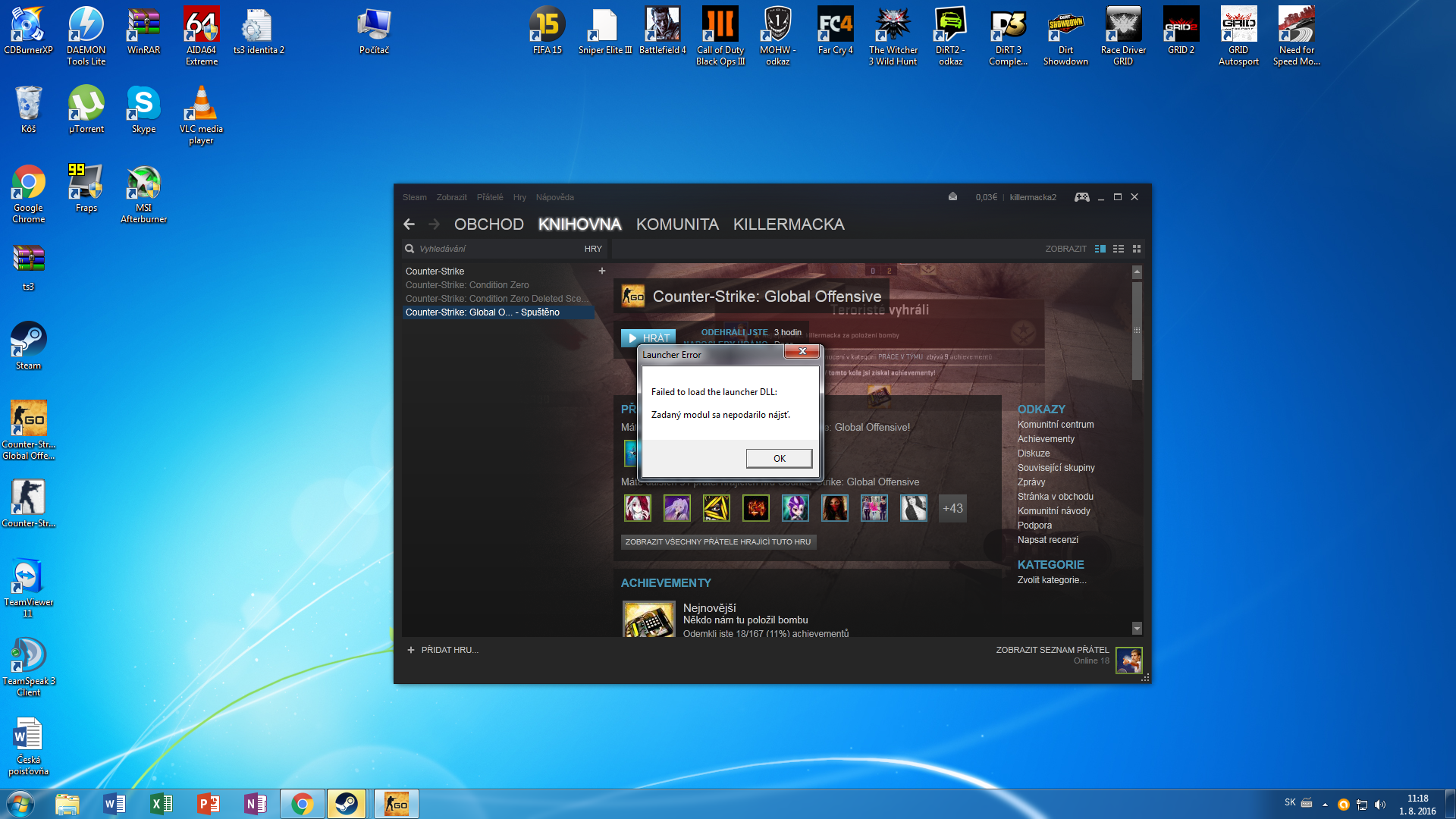Open the Nápověda menu
This screenshot has width=1456, height=819.
click(x=554, y=197)
